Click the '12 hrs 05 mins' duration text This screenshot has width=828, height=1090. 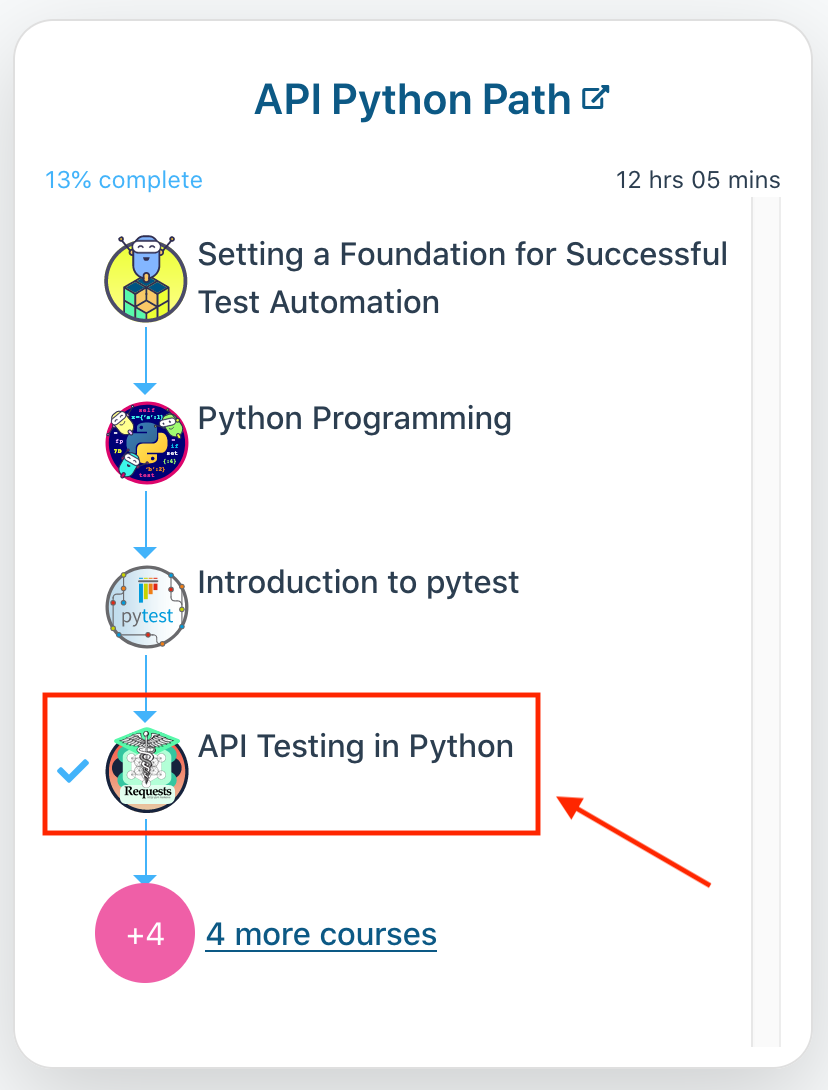click(x=698, y=180)
